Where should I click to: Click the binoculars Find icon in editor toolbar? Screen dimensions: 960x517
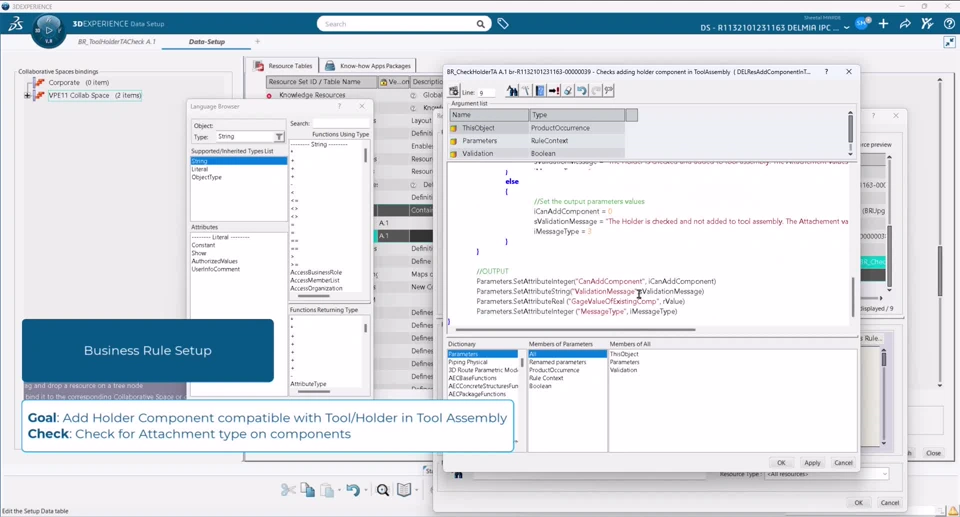tap(511, 91)
